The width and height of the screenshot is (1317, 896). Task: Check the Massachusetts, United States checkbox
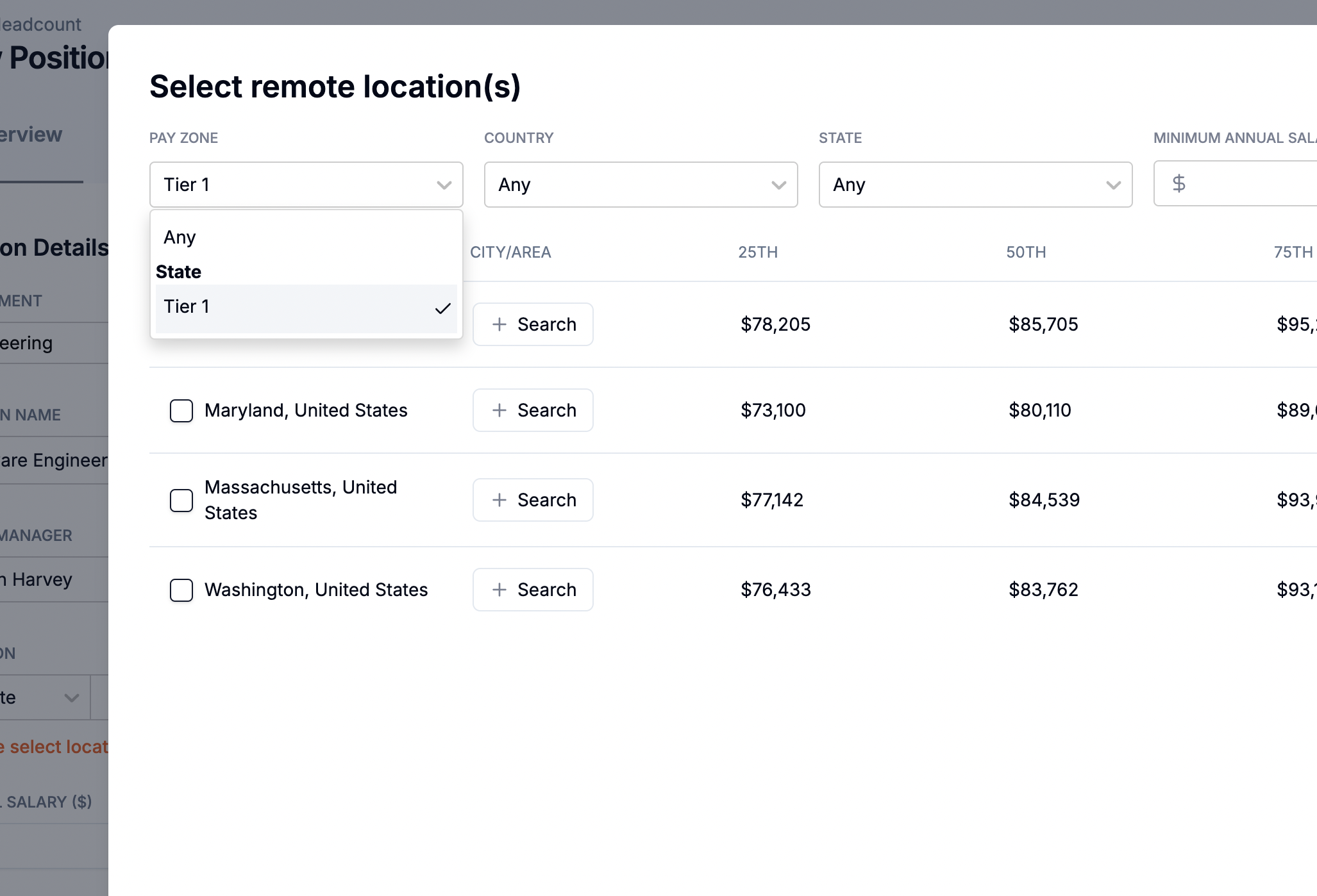[x=181, y=501]
